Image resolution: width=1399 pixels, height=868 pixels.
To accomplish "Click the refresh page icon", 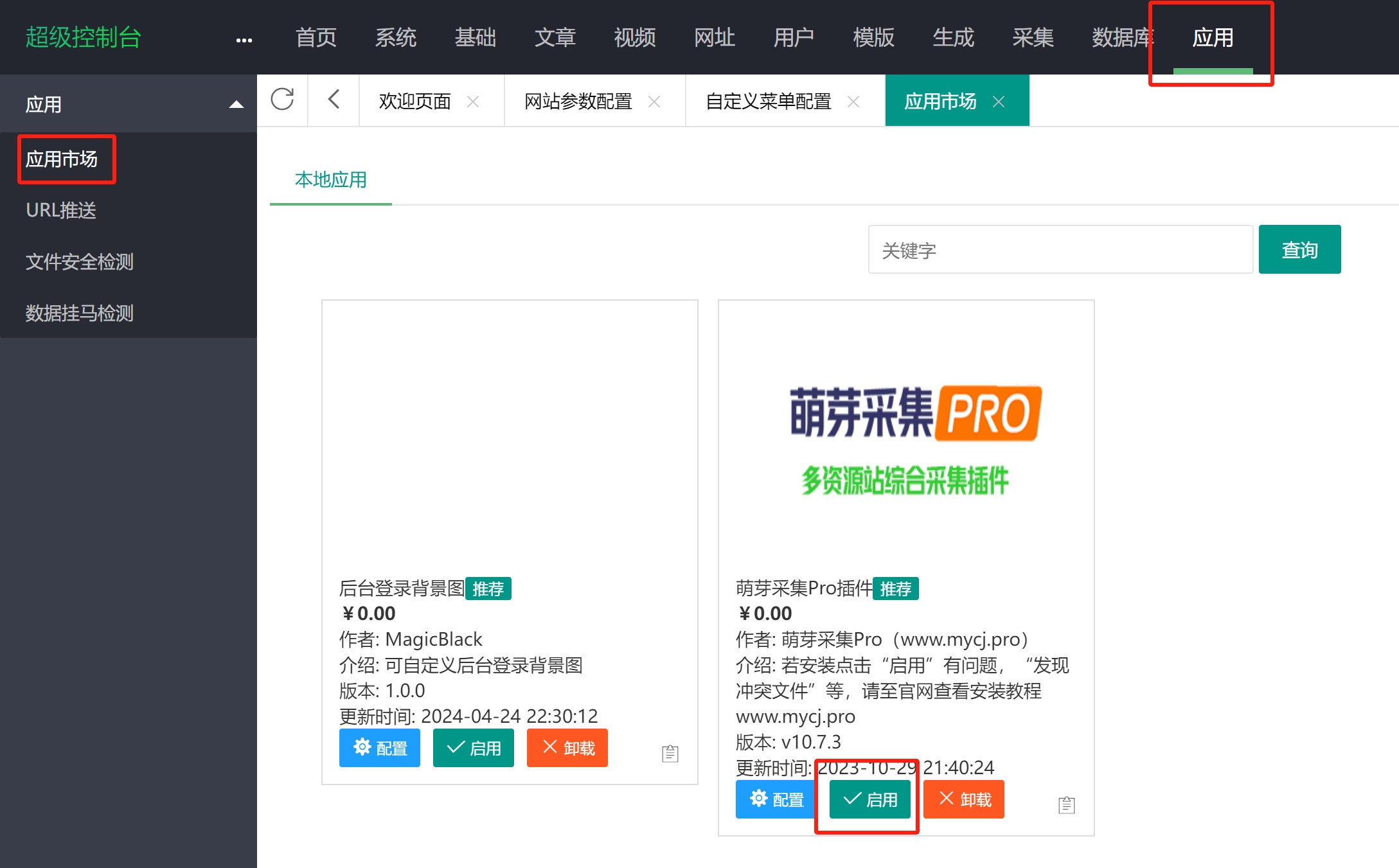I will (x=282, y=100).
